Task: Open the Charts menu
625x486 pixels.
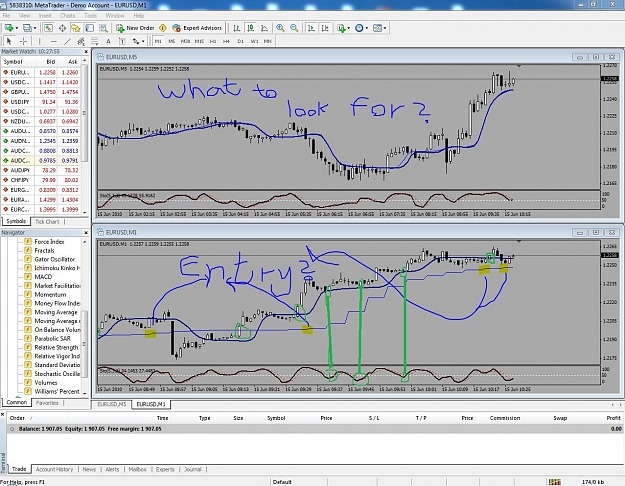Action: pos(67,16)
